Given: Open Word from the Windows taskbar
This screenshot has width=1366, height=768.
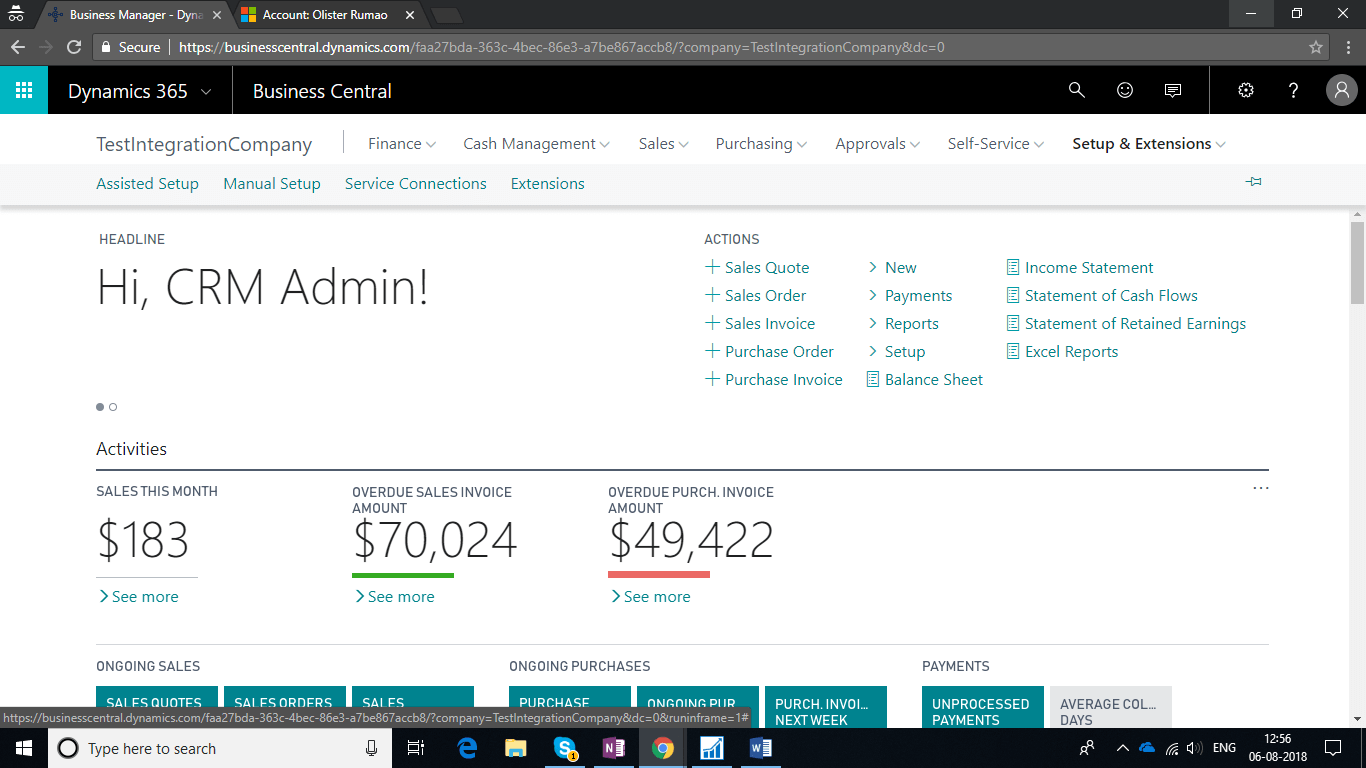Looking at the screenshot, I should pos(761,748).
